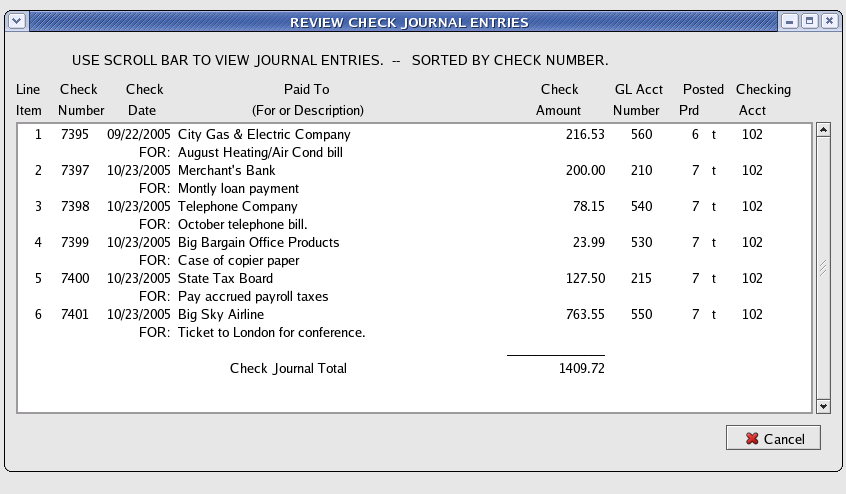Click the "Ticket to London for conference" description
The width and height of the screenshot is (846, 494).
coord(271,332)
